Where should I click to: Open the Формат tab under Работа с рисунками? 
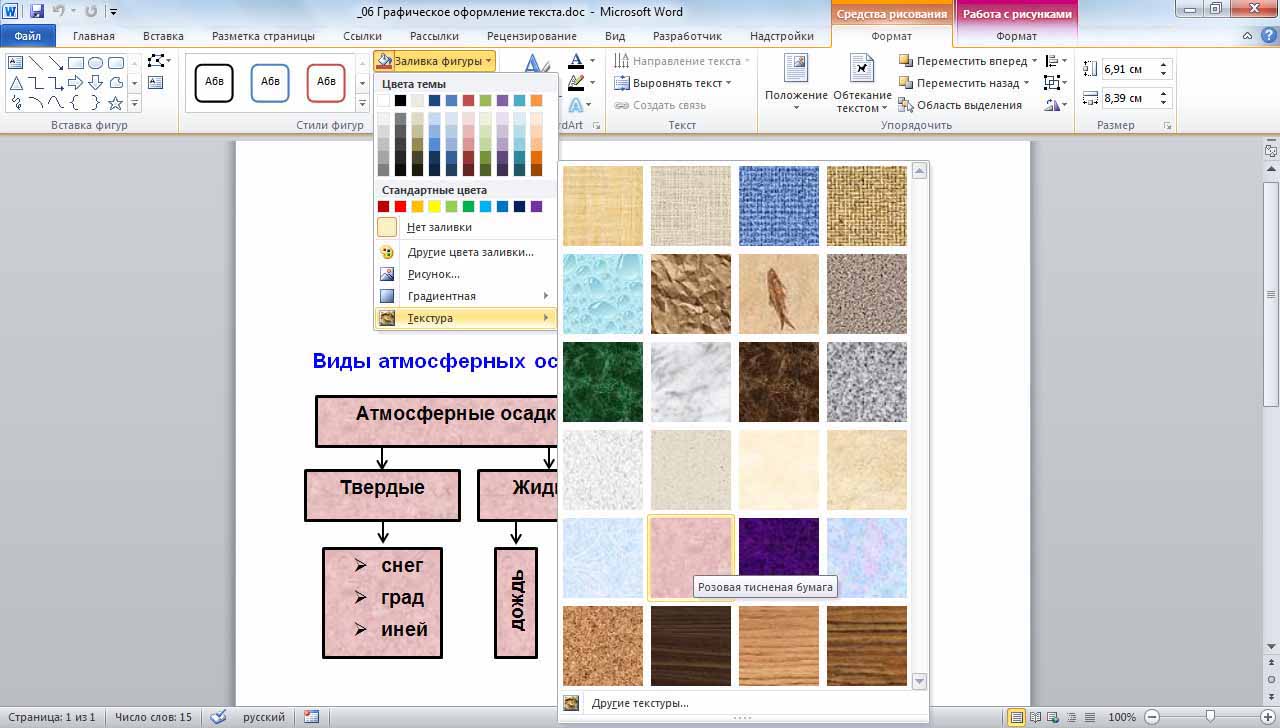click(1016, 36)
